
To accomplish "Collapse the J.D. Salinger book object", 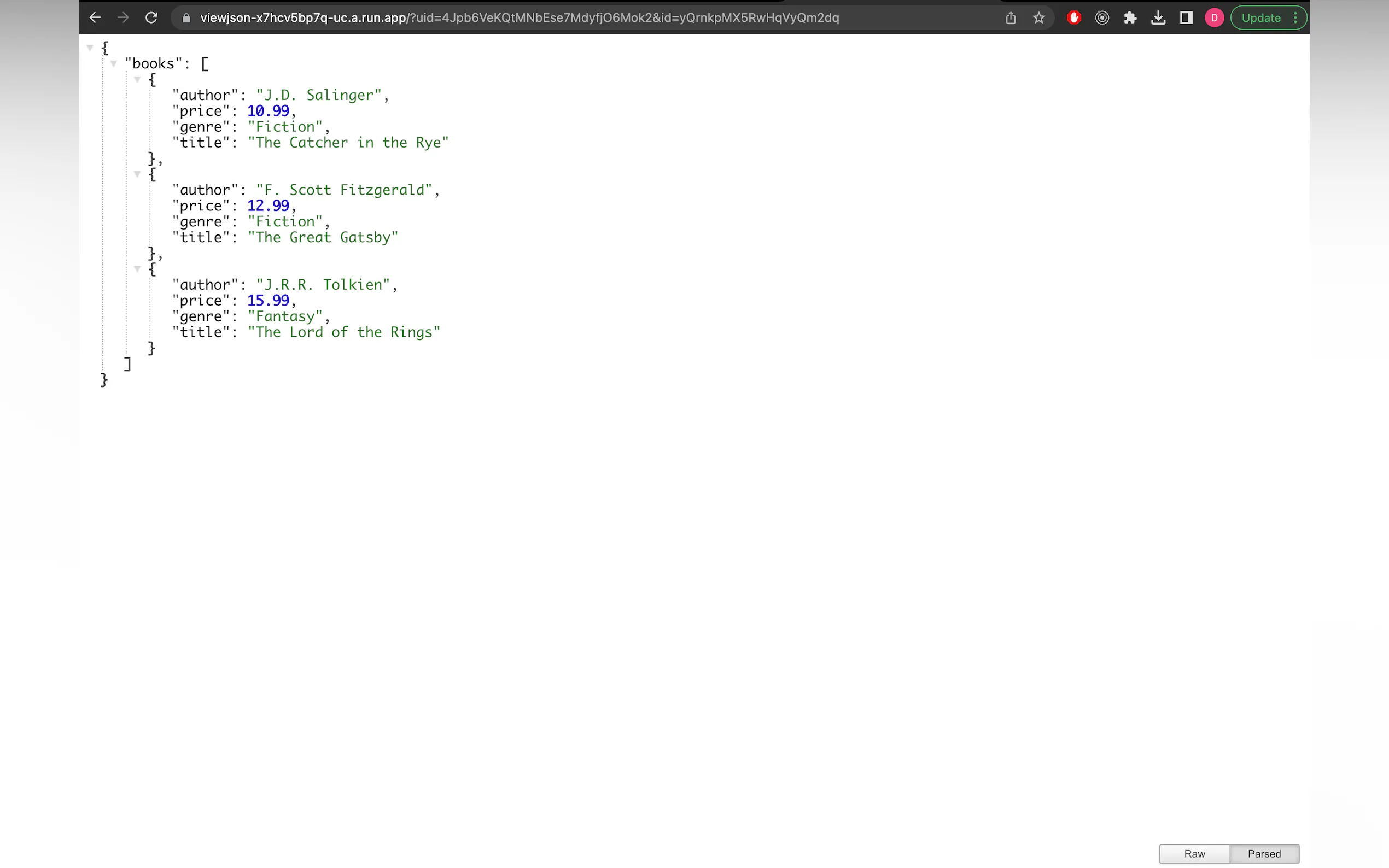I will 137,80.
